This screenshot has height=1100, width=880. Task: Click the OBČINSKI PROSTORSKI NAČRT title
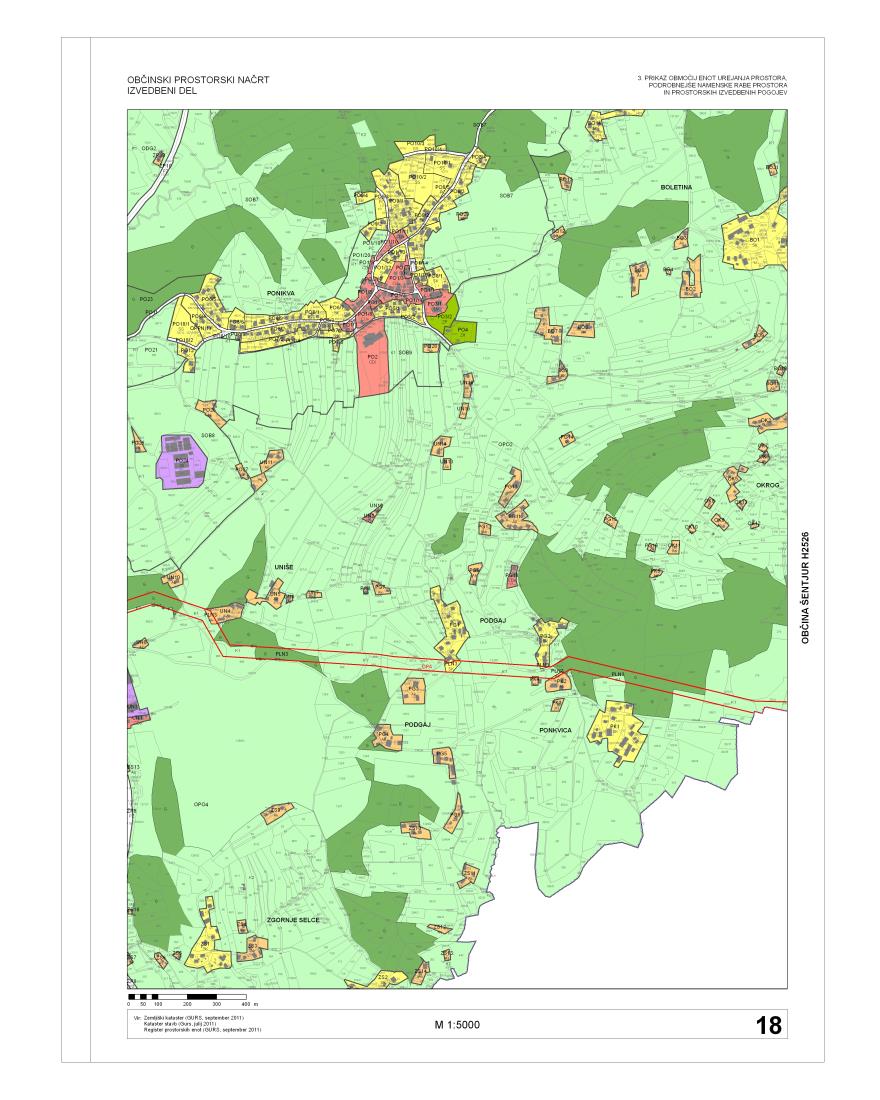tap(198, 79)
